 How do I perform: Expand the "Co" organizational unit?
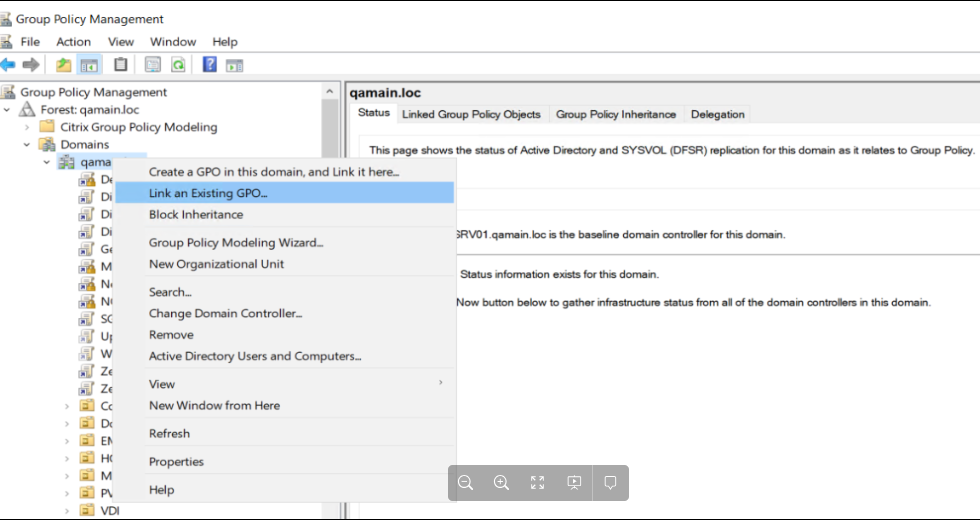67,406
